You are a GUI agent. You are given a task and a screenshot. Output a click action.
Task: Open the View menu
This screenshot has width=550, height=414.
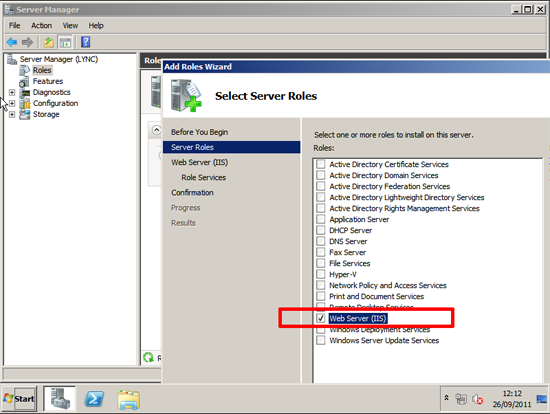pyautogui.click(x=70, y=26)
